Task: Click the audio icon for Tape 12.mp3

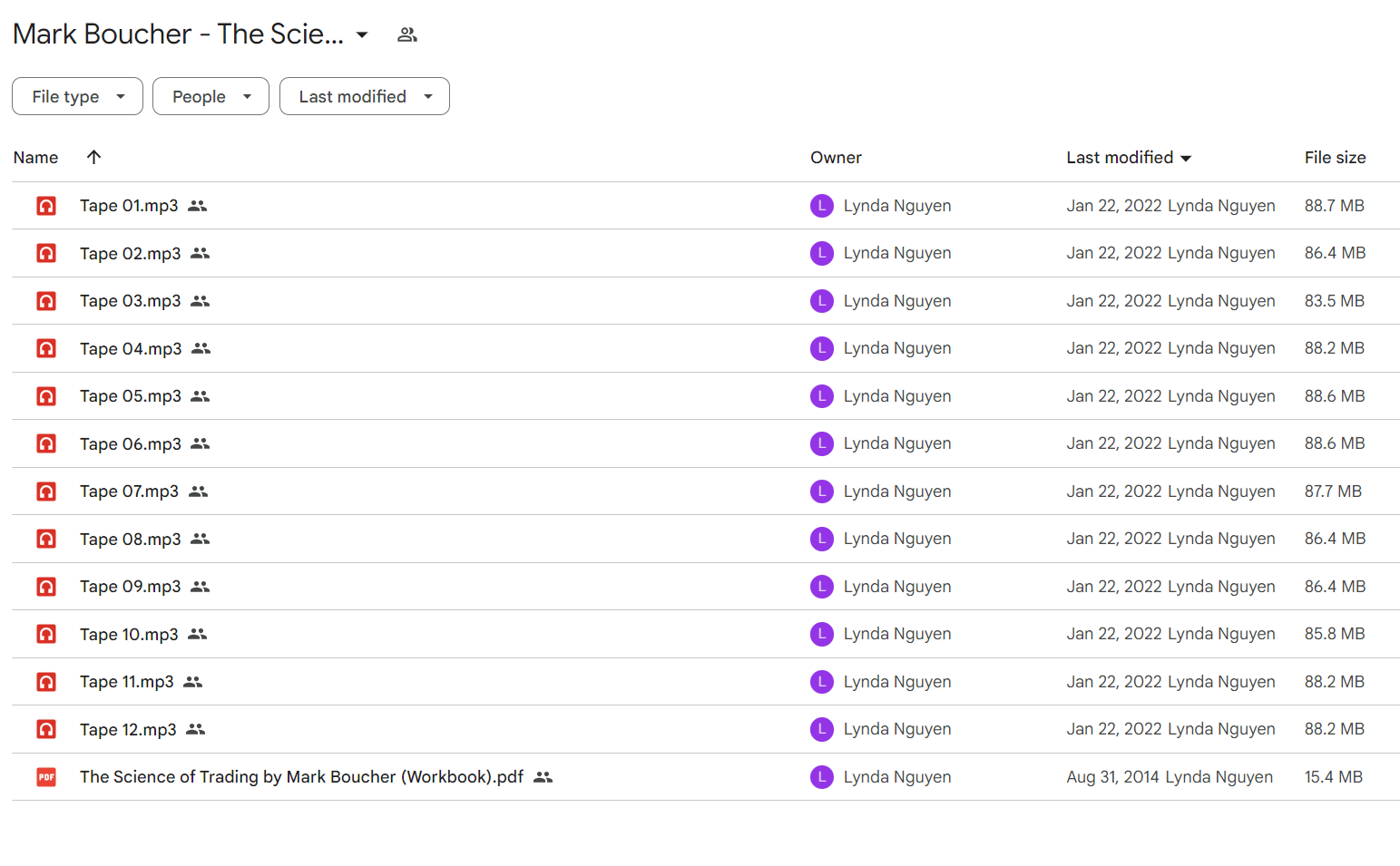Action: (46, 729)
